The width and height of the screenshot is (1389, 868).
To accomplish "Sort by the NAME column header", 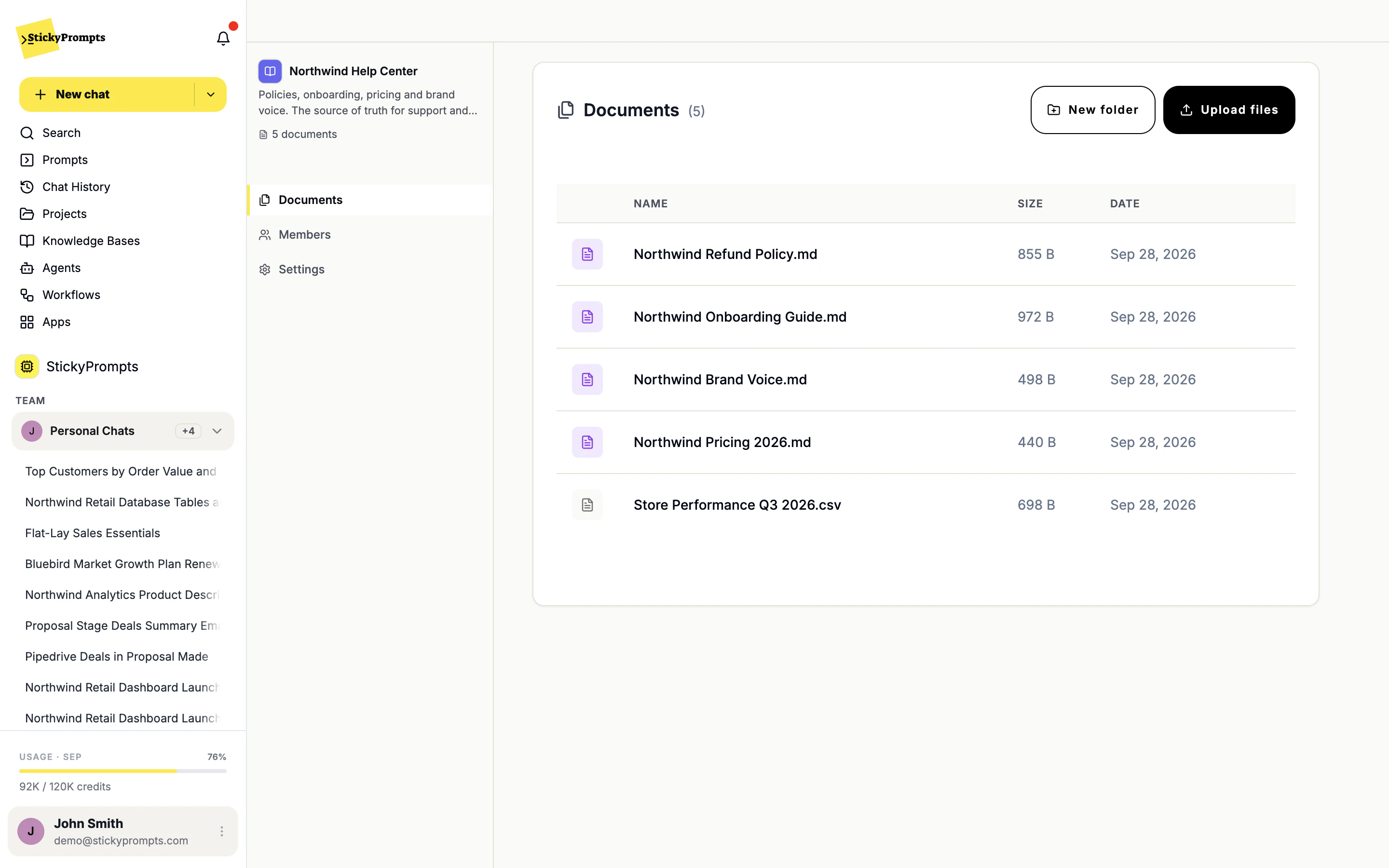I will [x=650, y=203].
